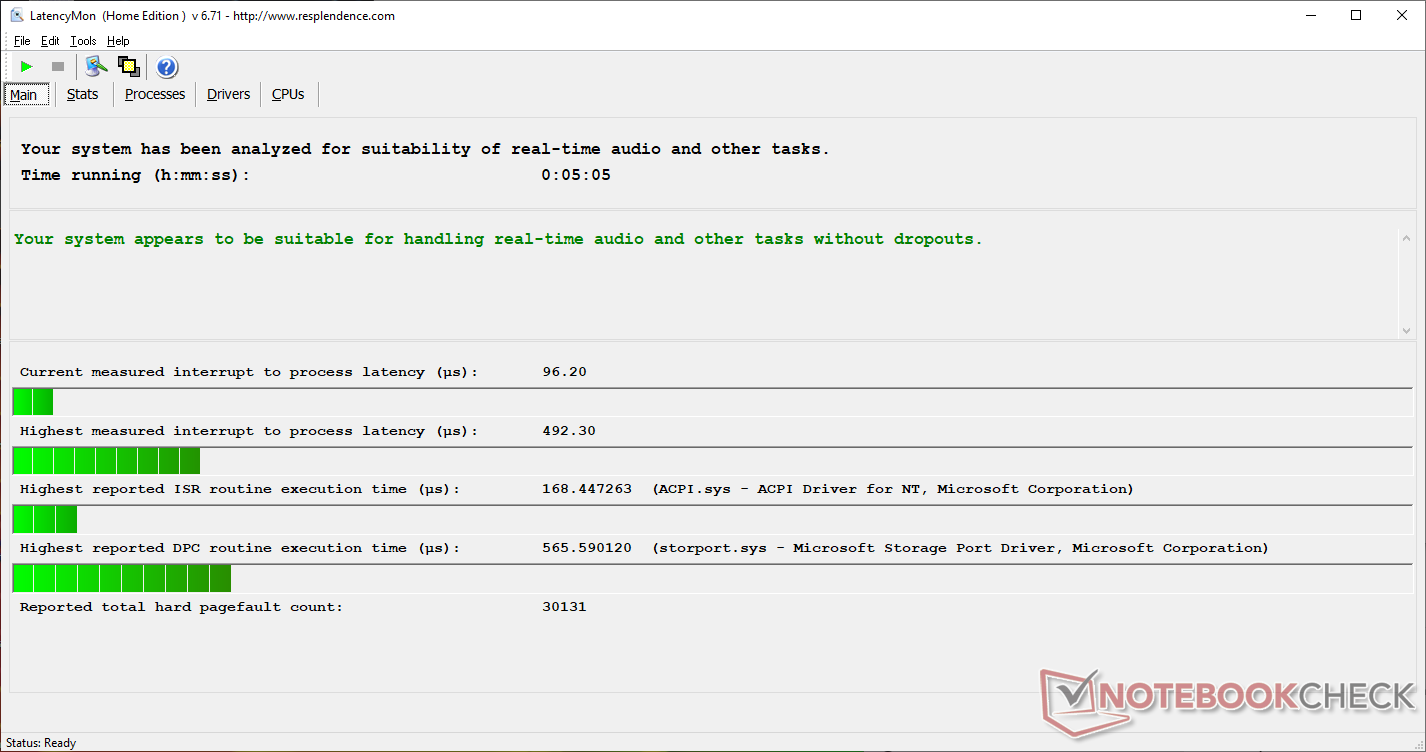The image size is (1426, 752).
Task: Click the 'Status: Ready' status bar text
Action: point(41,743)
